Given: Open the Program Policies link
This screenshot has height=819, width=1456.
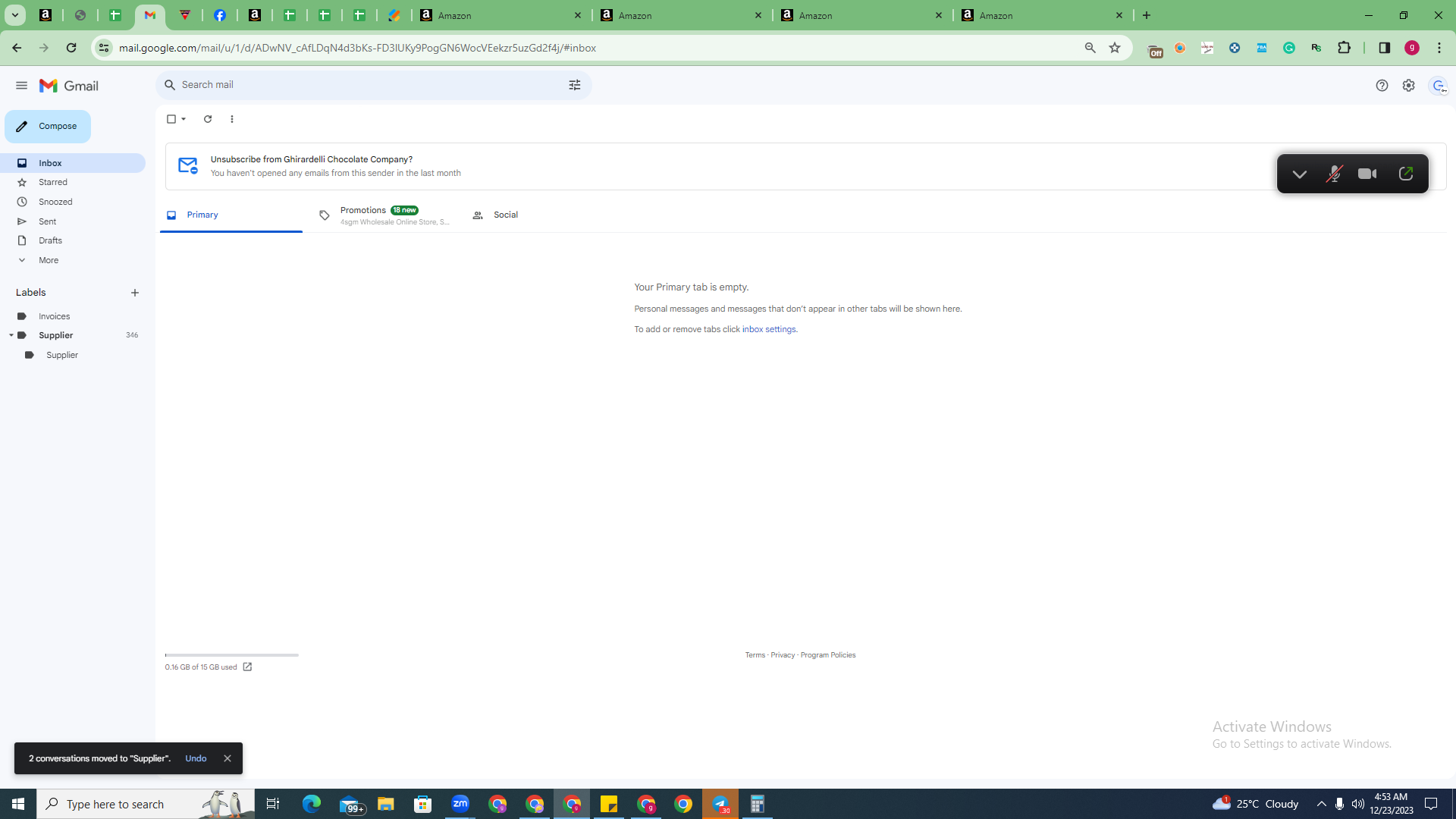Looking at the screenshot, I should [828, 655].
